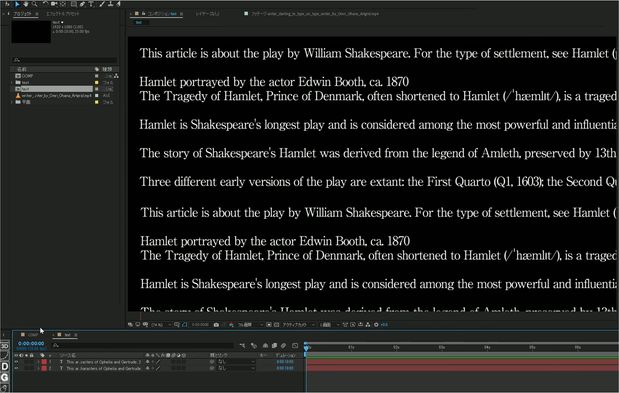This screenshot has height=393, width=619.
Task: Sort project items by 種類 column header
Action: tap(107, 69)
